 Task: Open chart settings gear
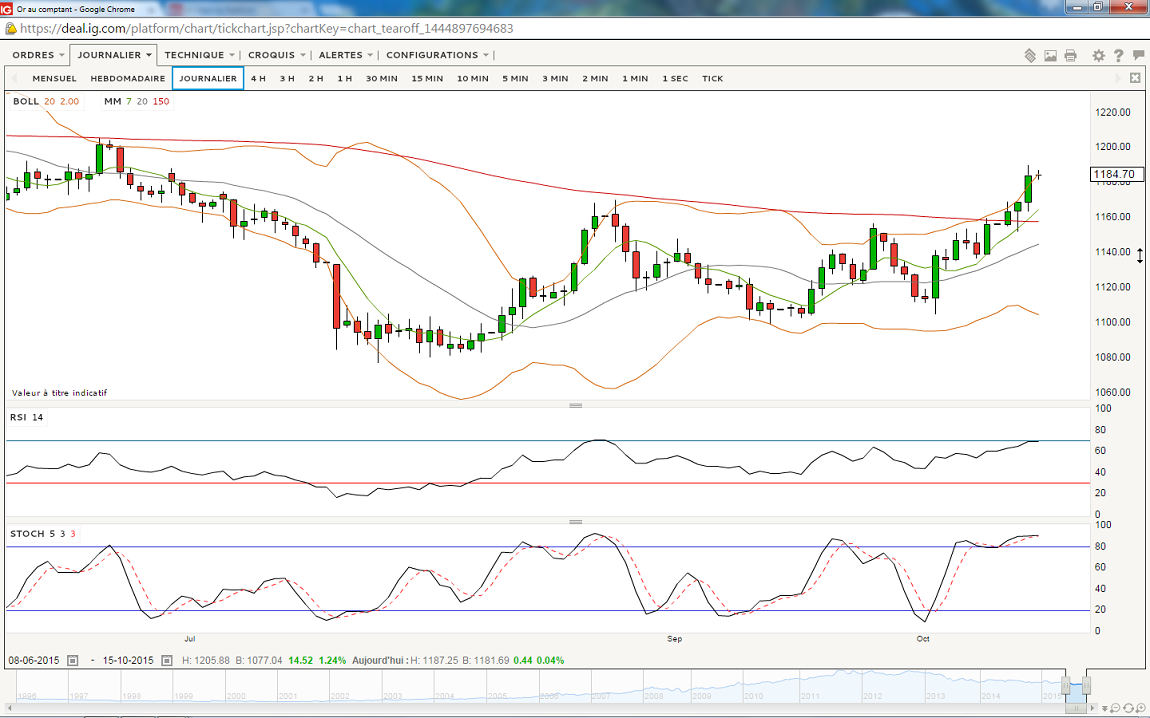(x=1098, y=56)
